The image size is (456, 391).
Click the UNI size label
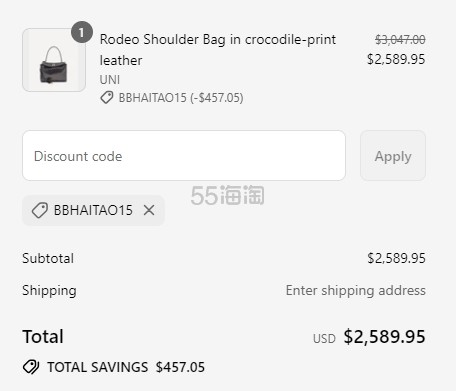point(110,80)
